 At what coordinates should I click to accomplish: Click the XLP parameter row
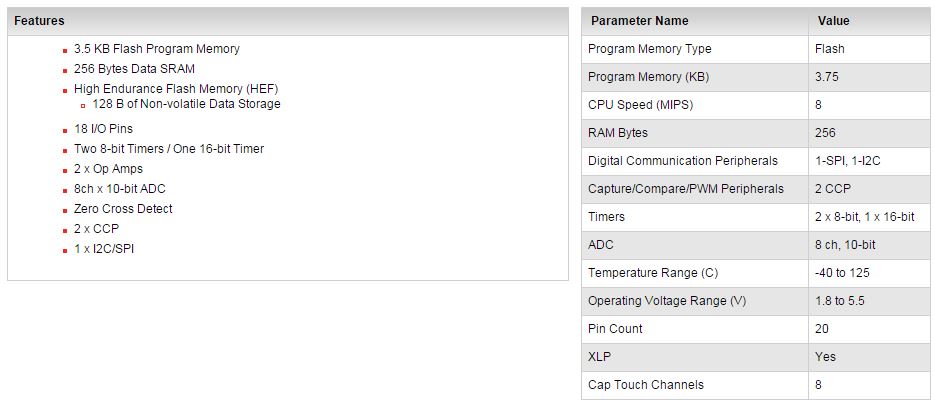(756, 357)
